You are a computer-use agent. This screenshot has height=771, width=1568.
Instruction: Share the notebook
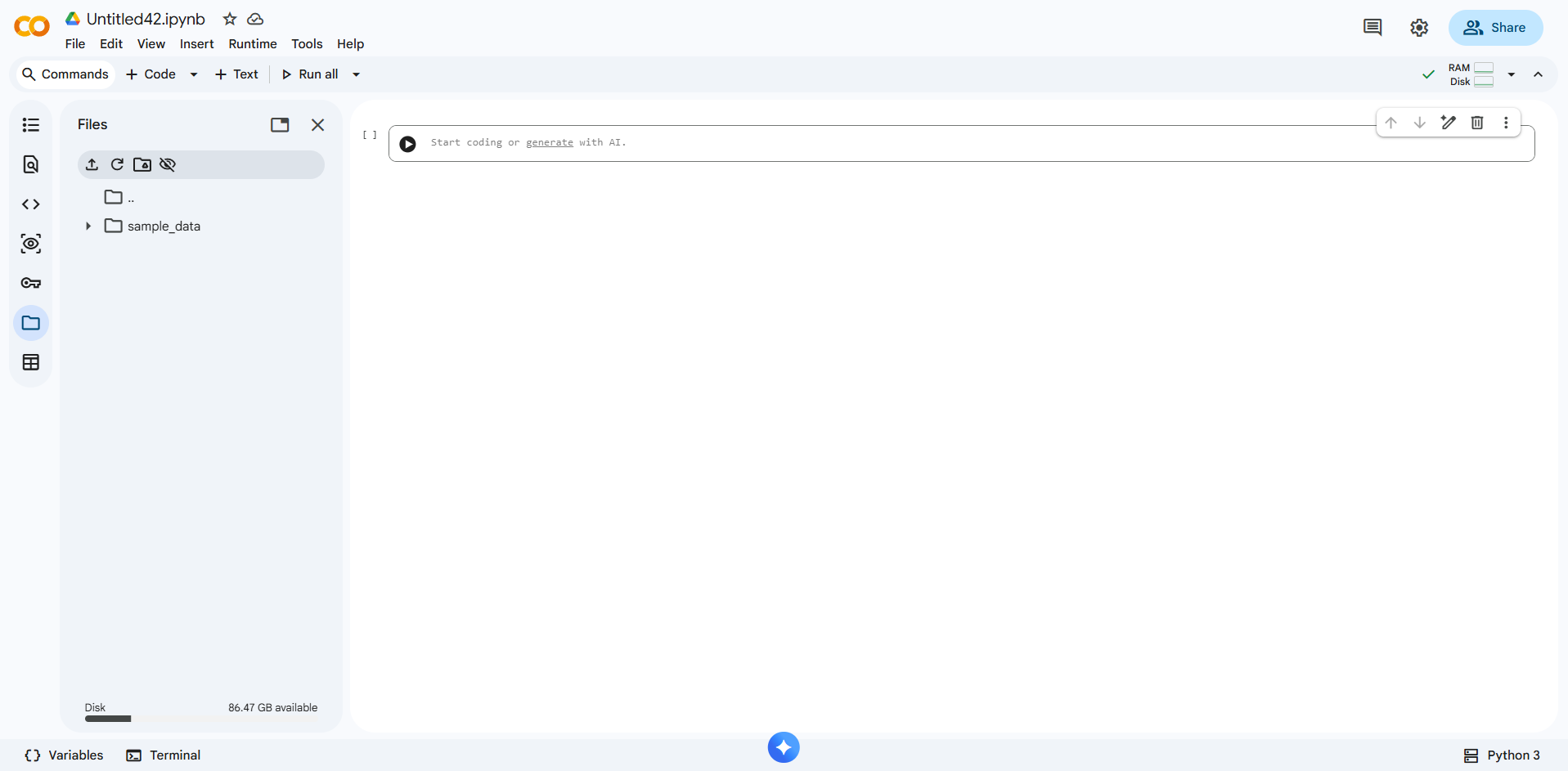(x=1495, y=28)
